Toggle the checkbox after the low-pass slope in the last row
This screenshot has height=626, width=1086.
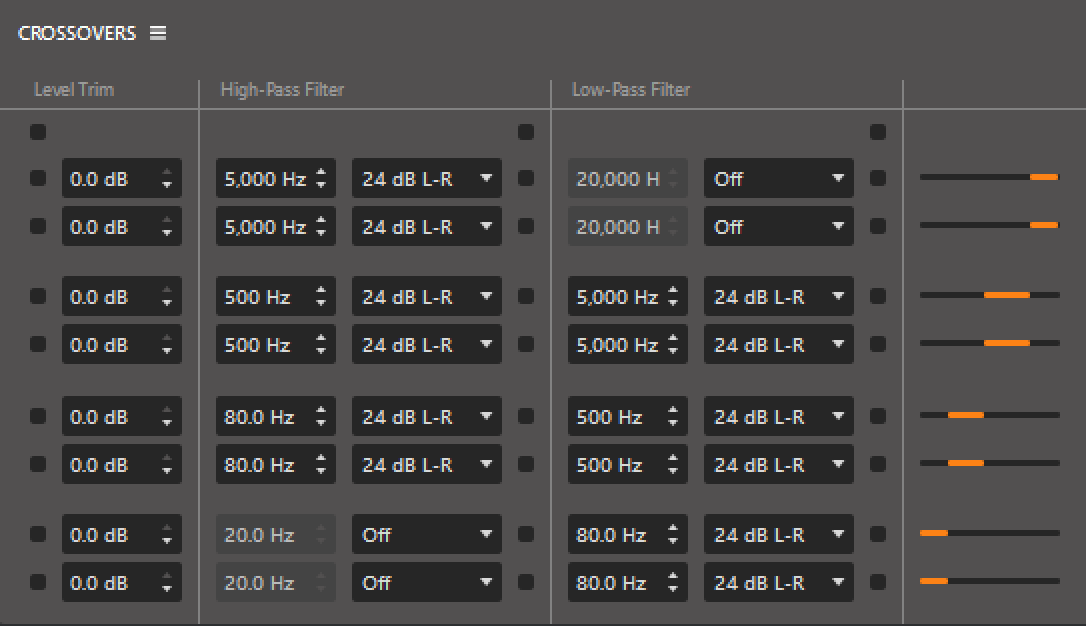click(878, 582)
